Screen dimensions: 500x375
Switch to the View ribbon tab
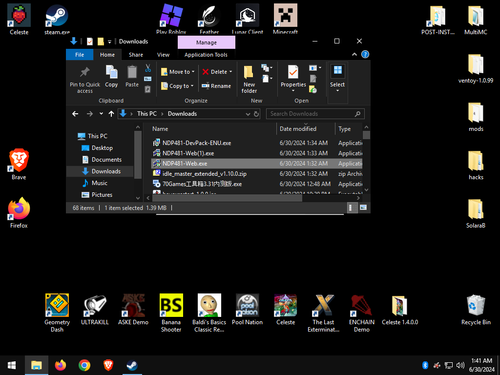tap(163, 55)
